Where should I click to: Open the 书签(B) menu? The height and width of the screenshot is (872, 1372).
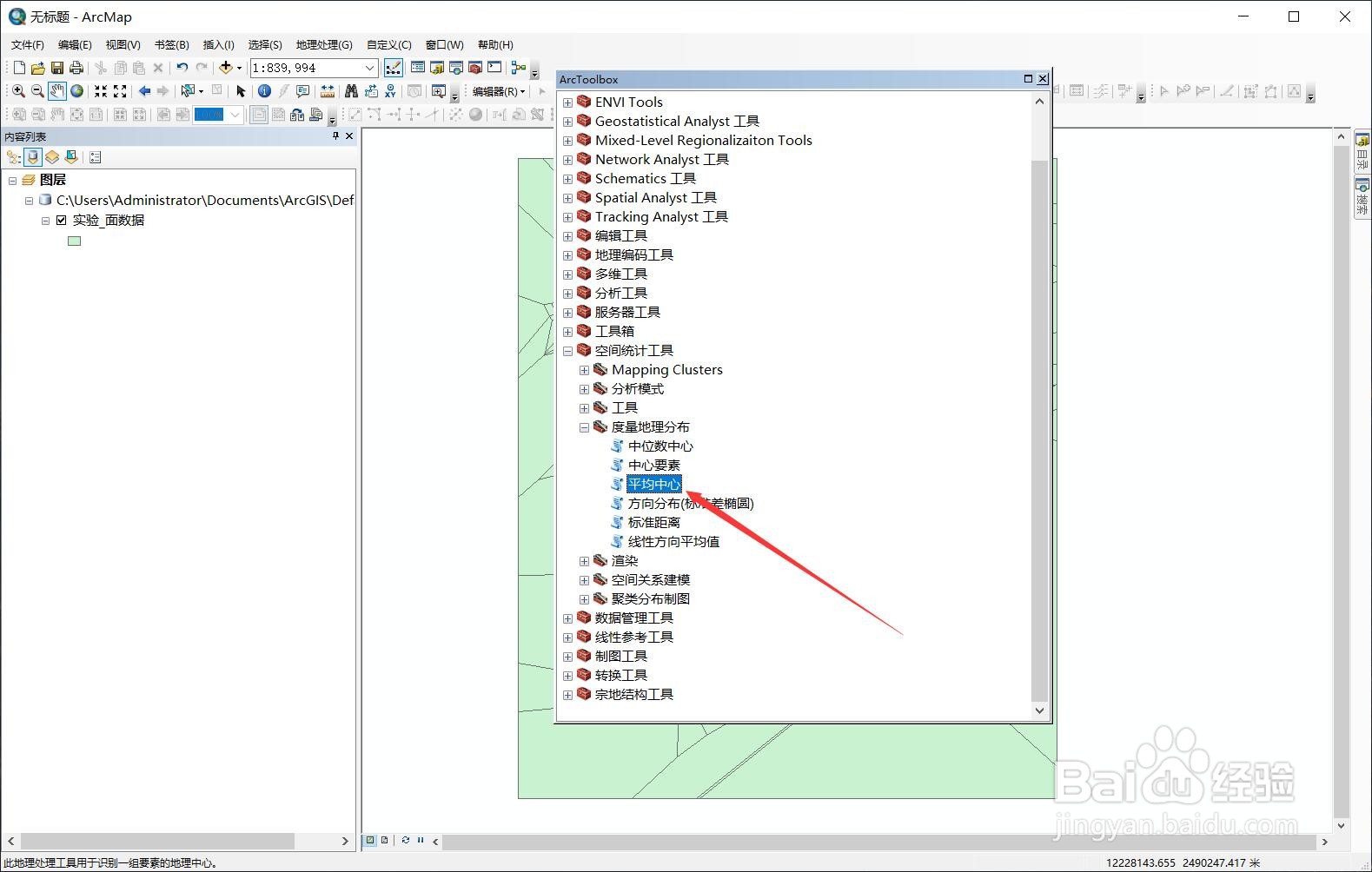(171, 45)
